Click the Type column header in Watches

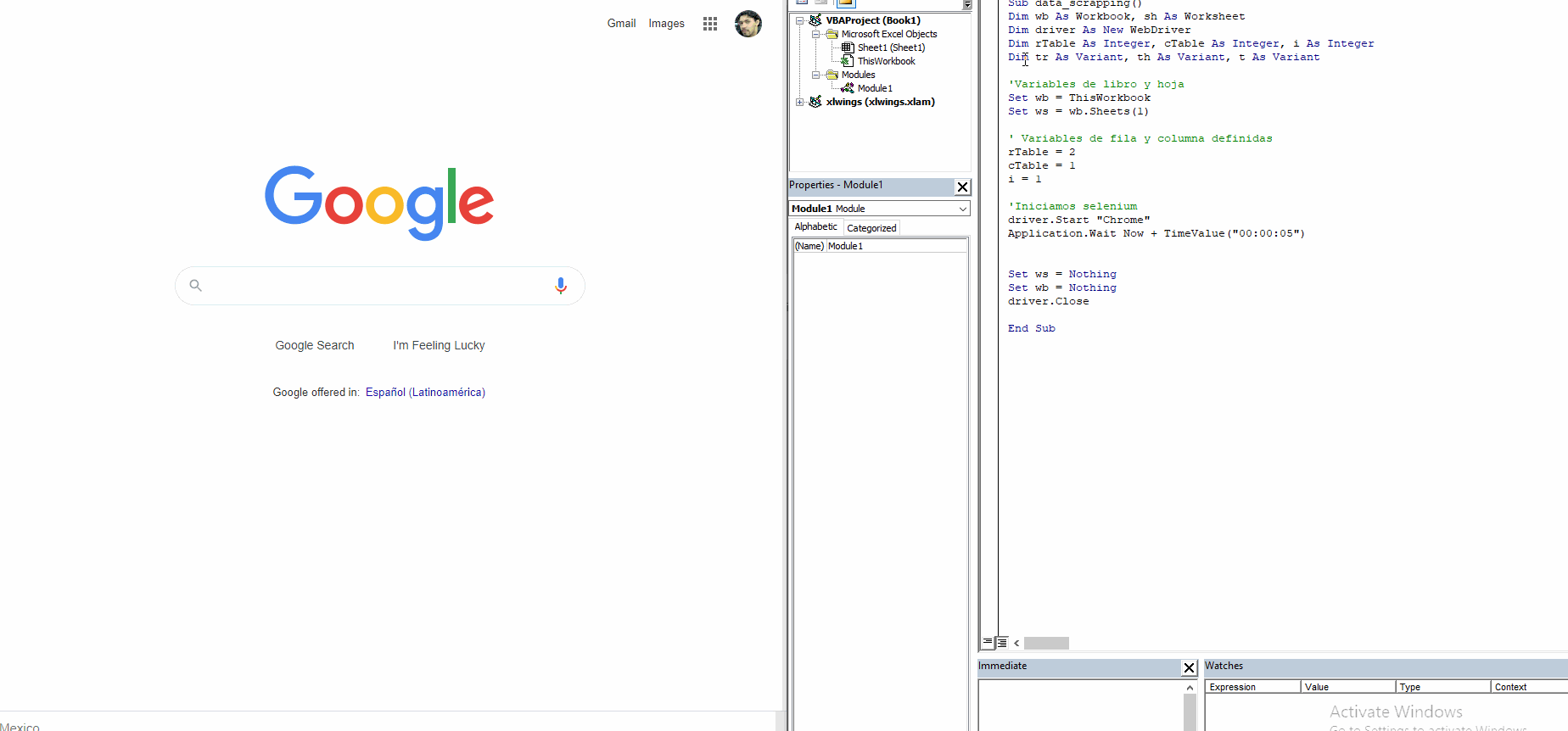tap(1443, 687)
